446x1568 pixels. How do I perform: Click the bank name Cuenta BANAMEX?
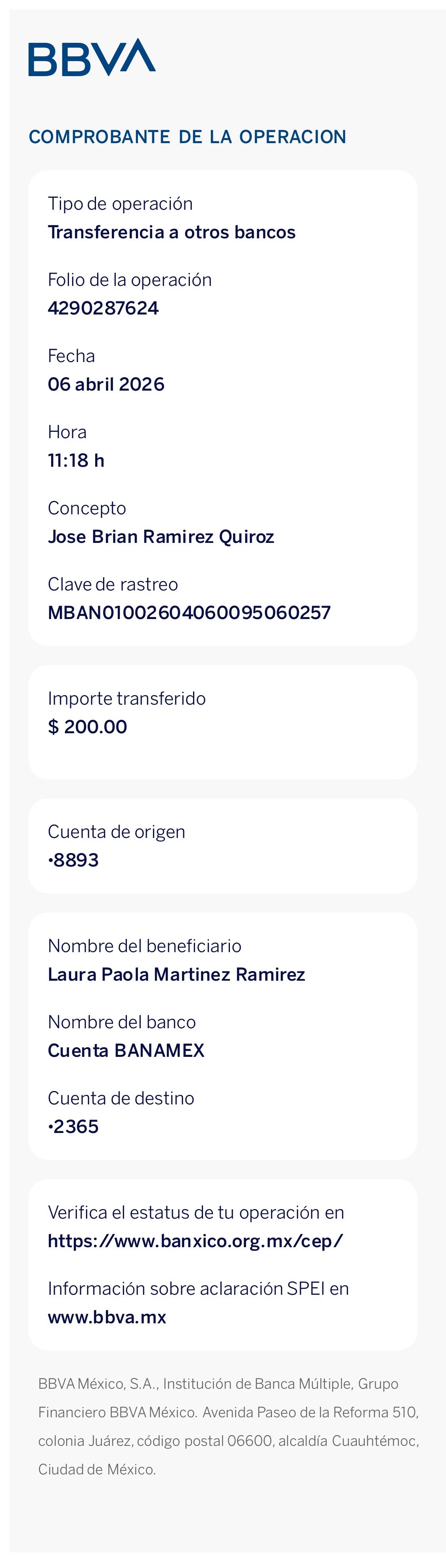click(126, 1050)
